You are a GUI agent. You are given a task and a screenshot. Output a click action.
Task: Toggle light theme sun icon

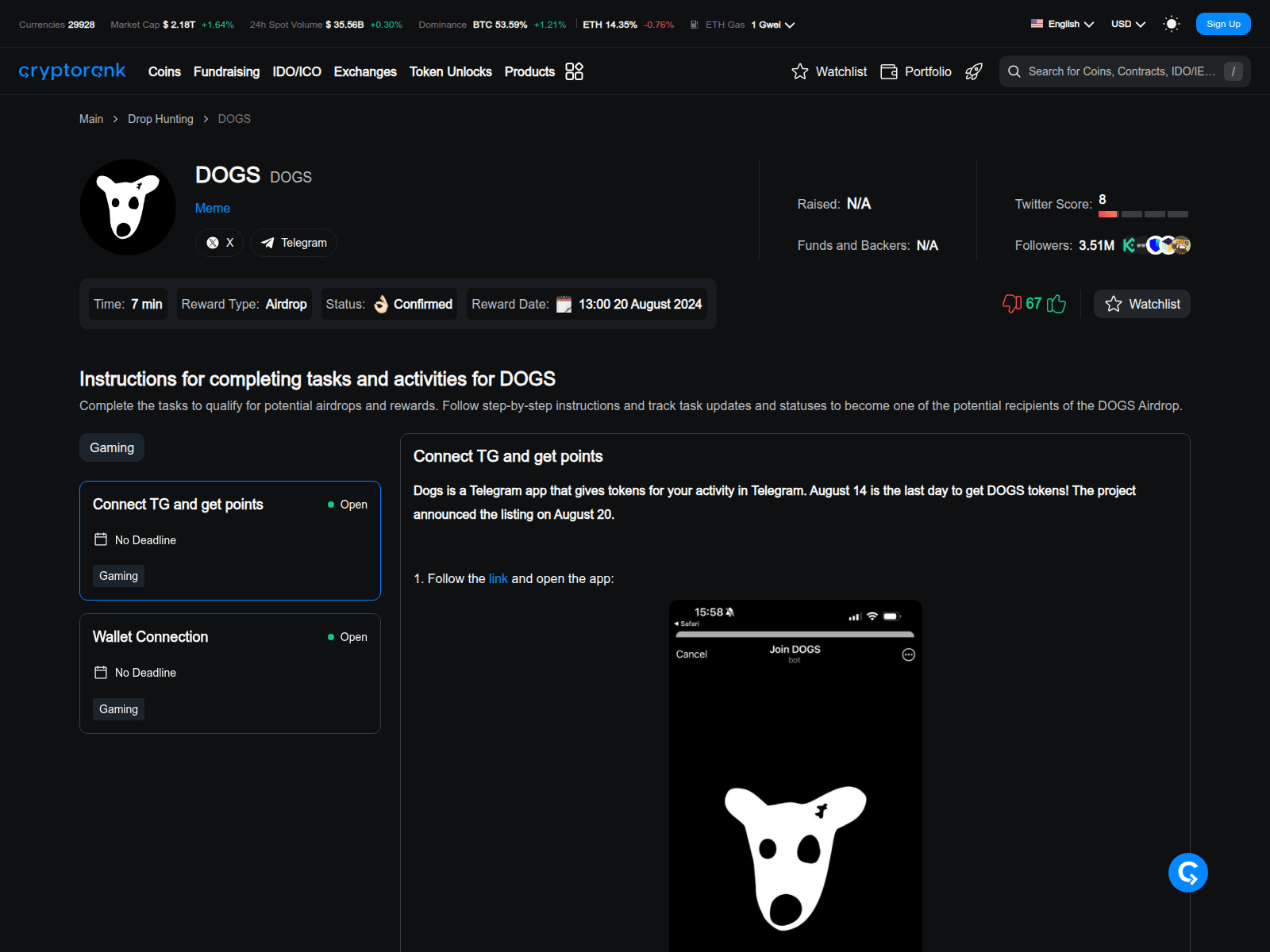tap(1172, 24)
